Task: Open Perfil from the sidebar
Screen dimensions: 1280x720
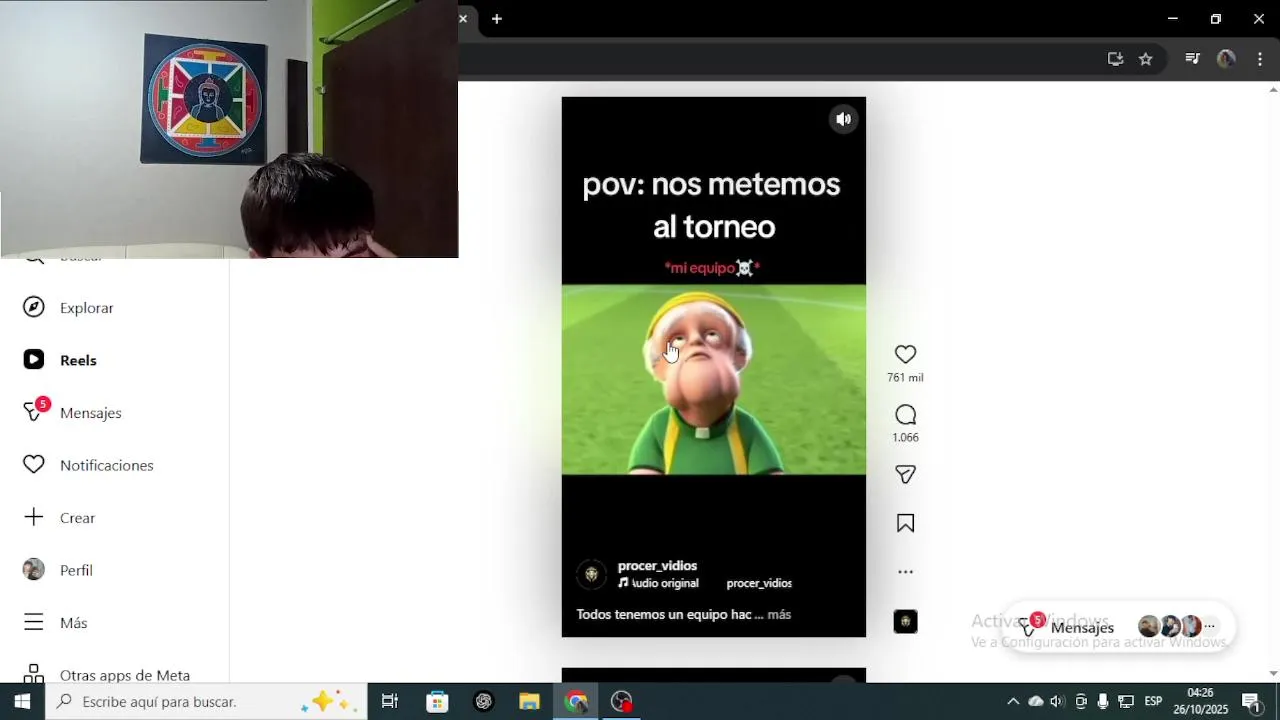Action: tap(57, 570)
